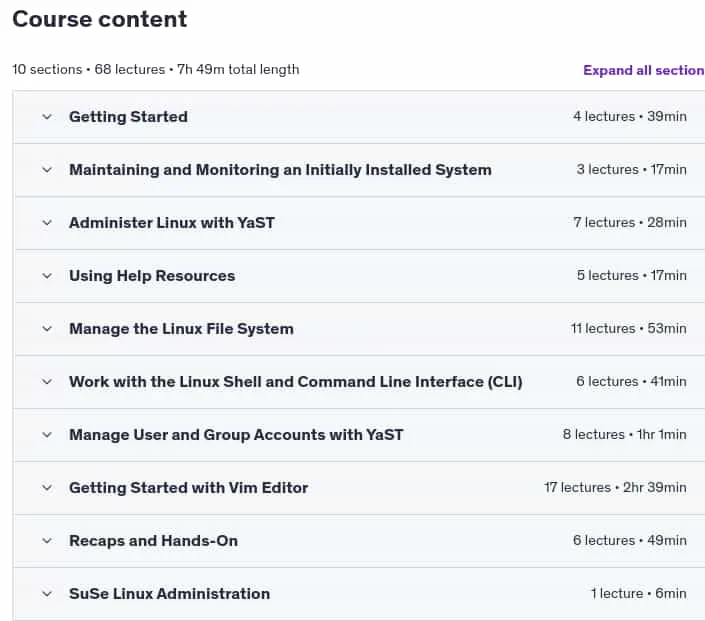Expand the SuSe Linux Administration chevron

pos(47,594)
